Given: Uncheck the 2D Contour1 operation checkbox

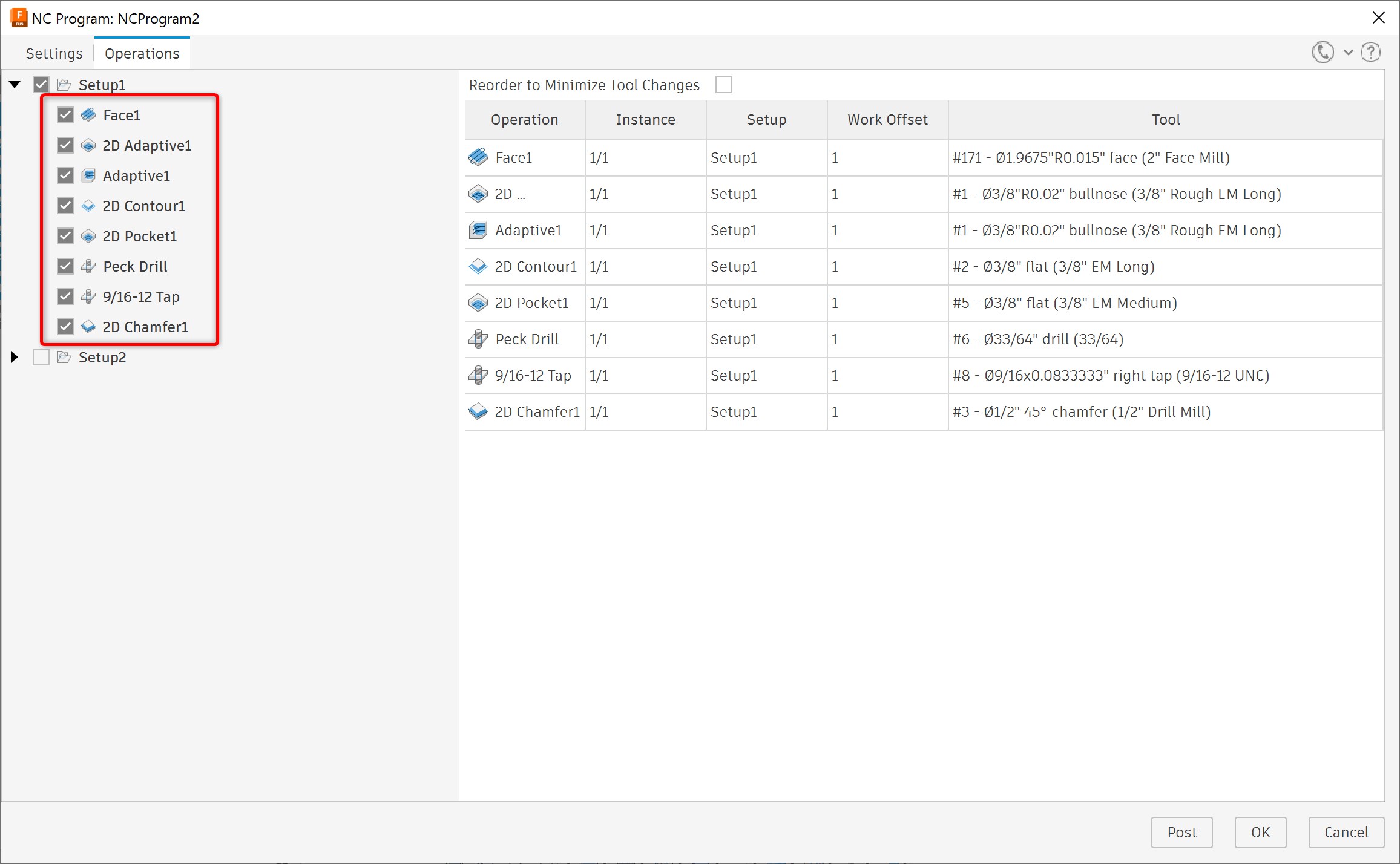Looking at the screenshot, I should 65,206.
